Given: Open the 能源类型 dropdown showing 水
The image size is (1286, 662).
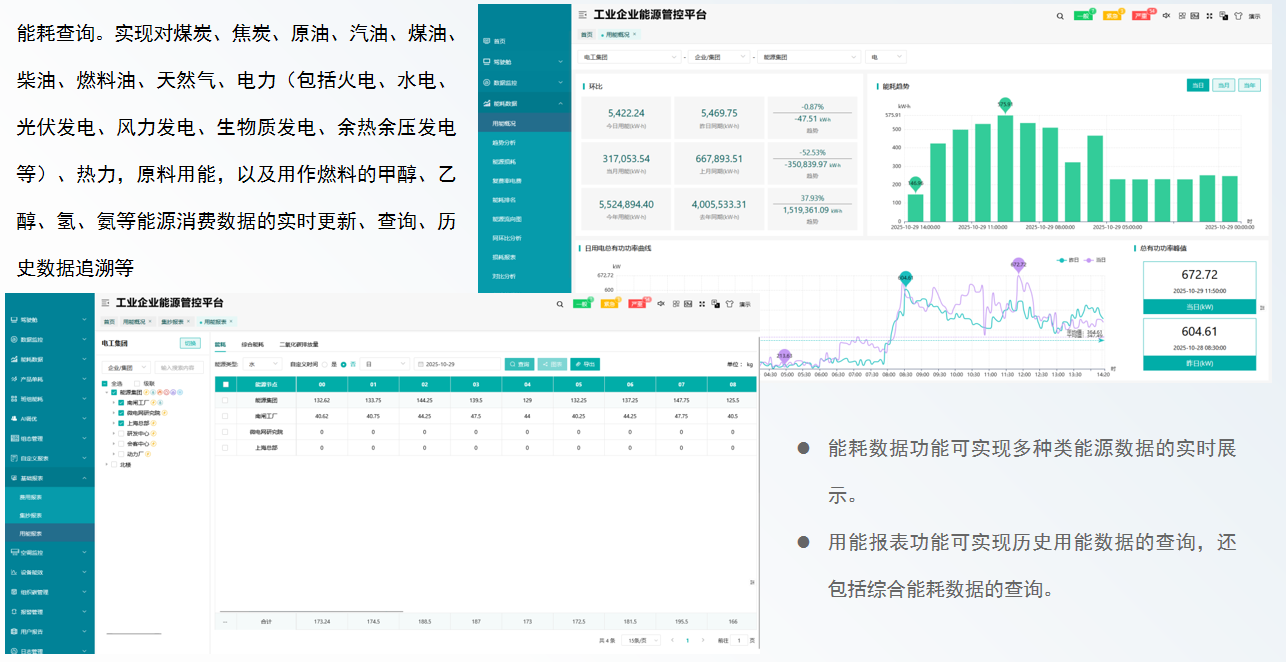Looking at the screenshot, I should click(263, 364).
